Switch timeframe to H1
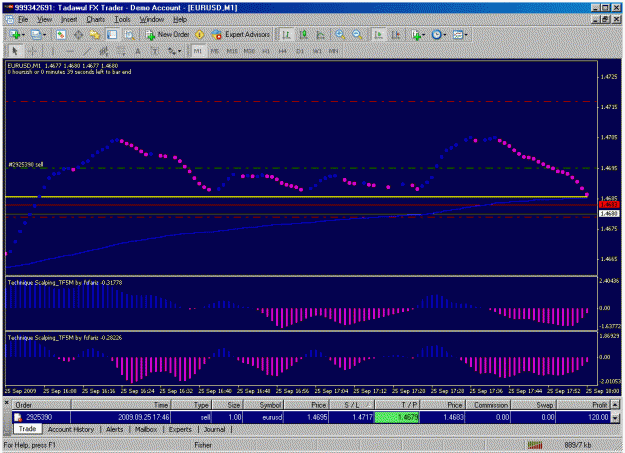The width and height of the screenshot is (625, 453). (266, 51)
